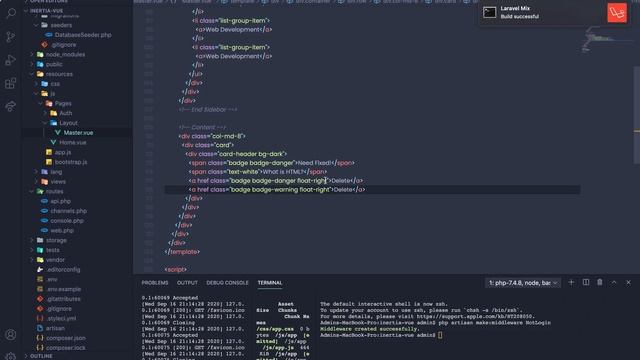This screenshot has width=640, height=360.
Task: Open the Live Share activity bar icon
Action: click(11, 106)
